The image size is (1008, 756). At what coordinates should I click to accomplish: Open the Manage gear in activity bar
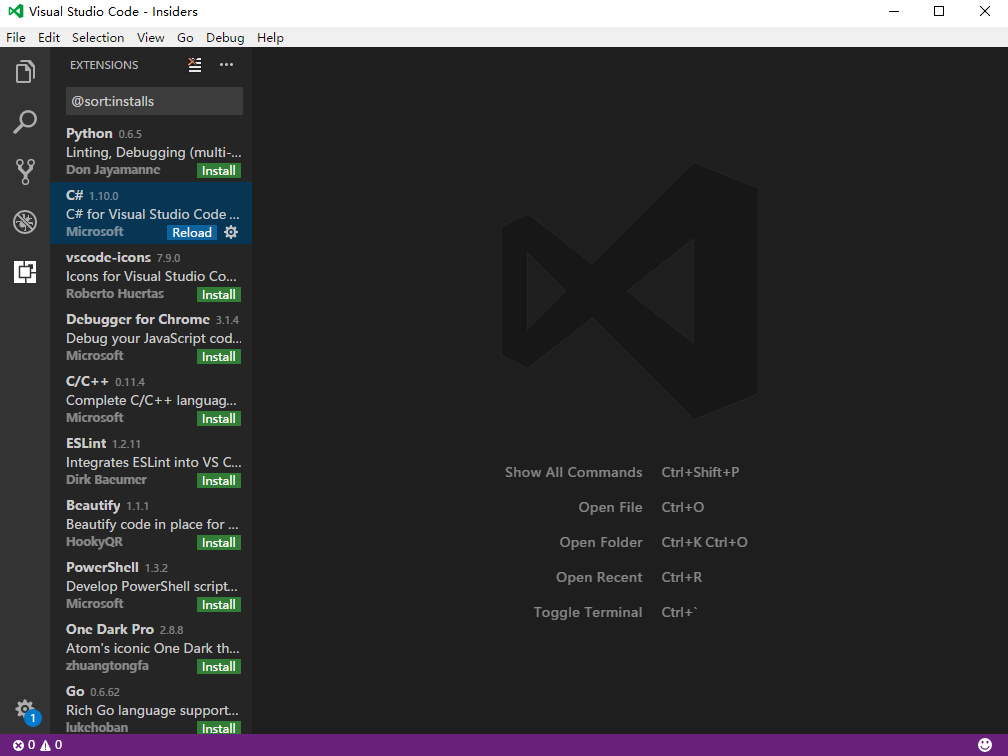[25, 710]
